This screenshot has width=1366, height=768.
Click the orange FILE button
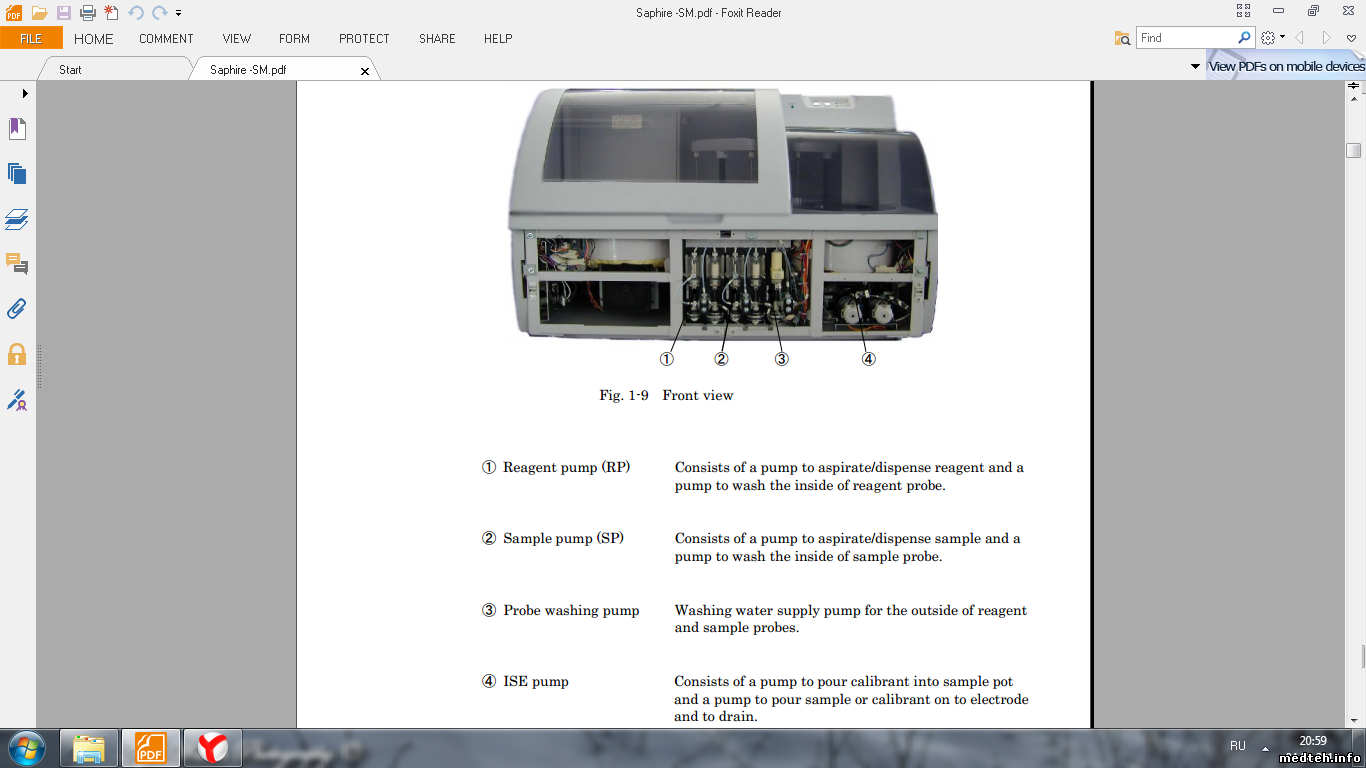31,38
